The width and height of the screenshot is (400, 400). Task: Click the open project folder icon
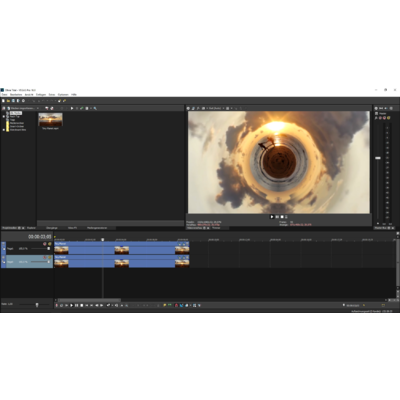tap(8, 100)
